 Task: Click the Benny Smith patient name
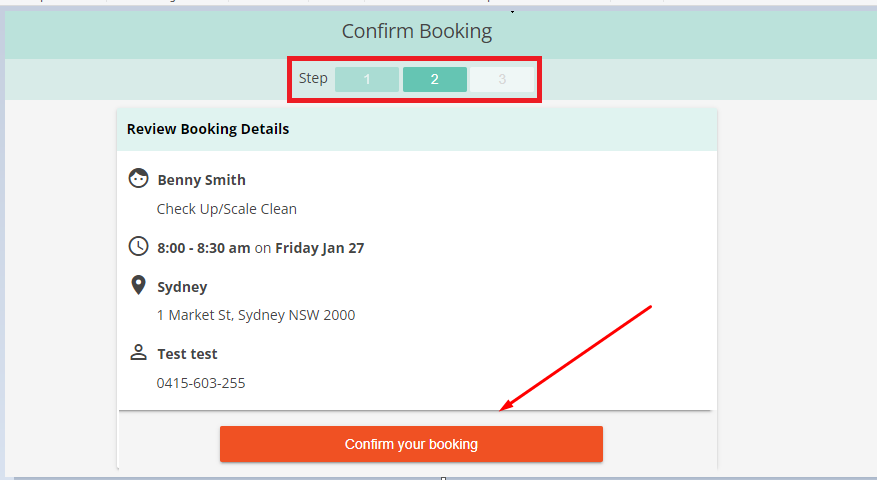click(201, 180)
